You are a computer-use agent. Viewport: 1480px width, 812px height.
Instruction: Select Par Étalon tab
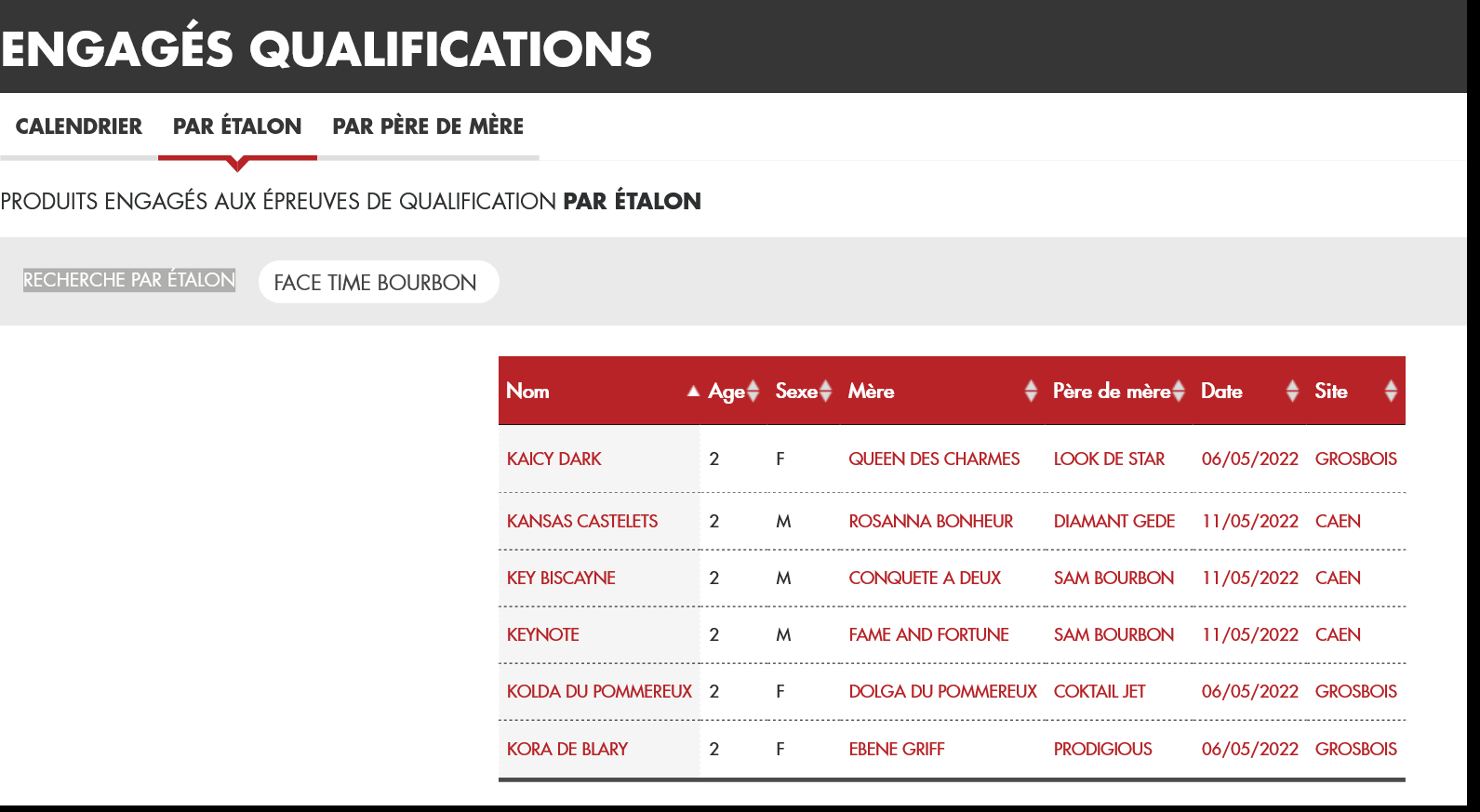tap(237, 126)
